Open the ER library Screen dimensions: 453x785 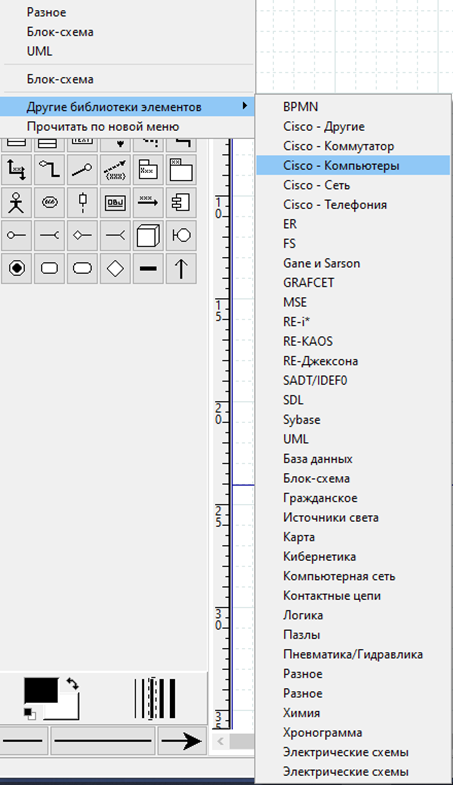[x=353, y=224]
